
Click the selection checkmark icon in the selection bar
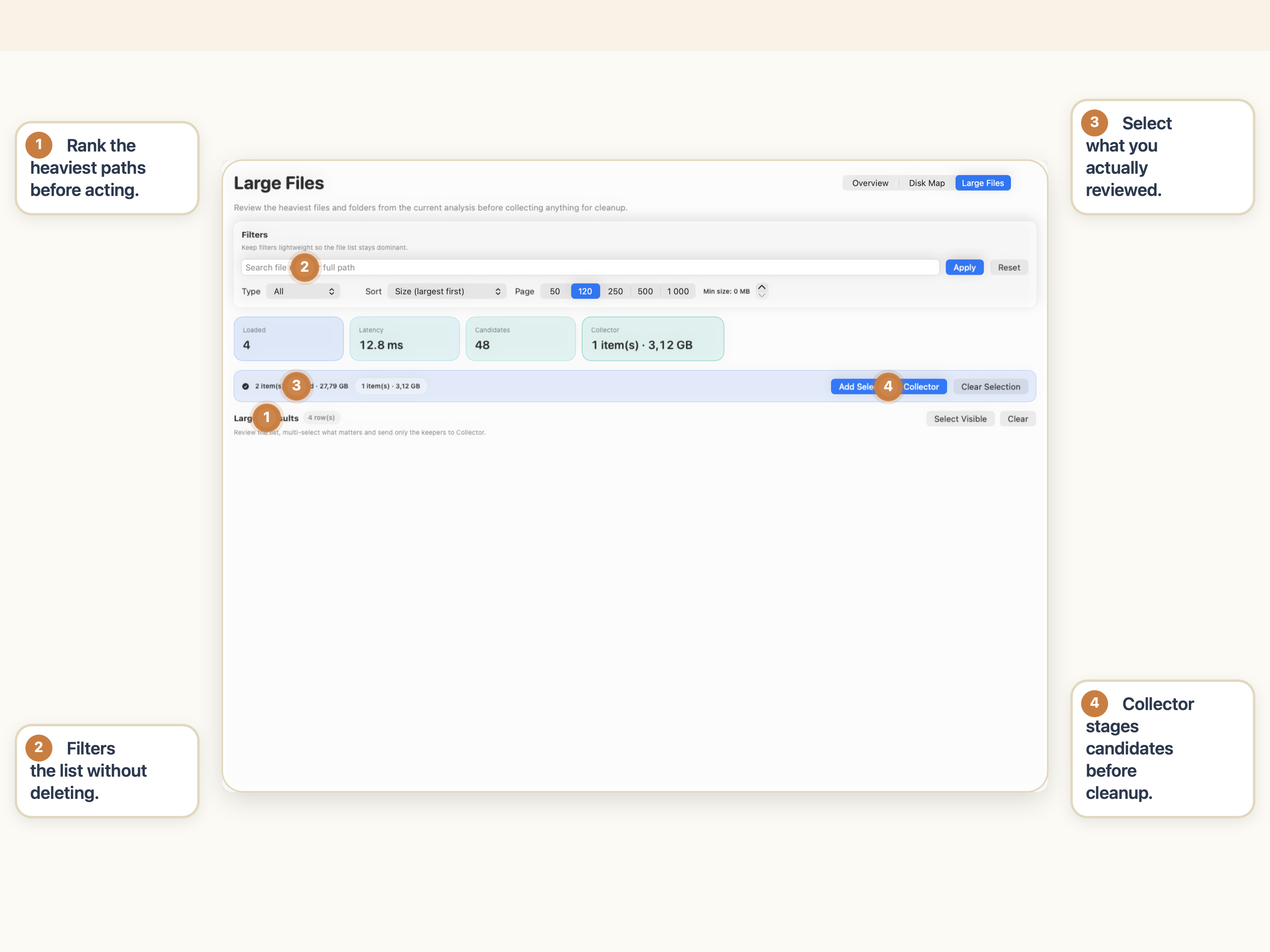tap(246, 386)
